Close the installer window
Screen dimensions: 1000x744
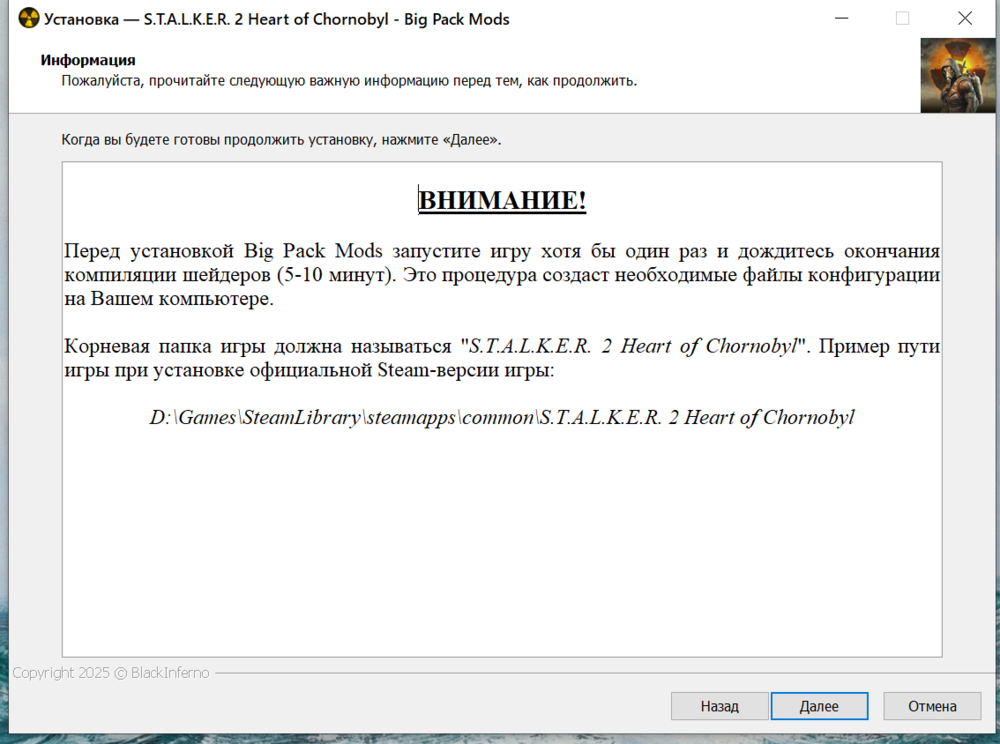pos(965,18)
